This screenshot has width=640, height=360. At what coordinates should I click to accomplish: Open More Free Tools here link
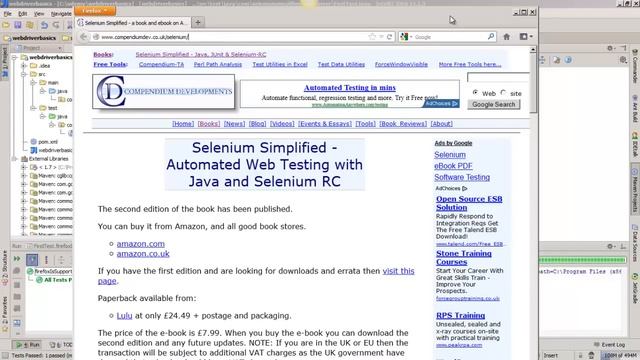(470, 64)
